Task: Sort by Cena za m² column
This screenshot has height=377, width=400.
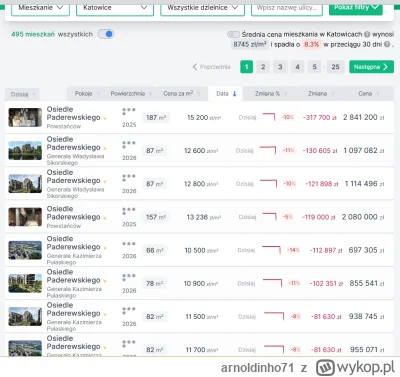Action: pos(181,94)
